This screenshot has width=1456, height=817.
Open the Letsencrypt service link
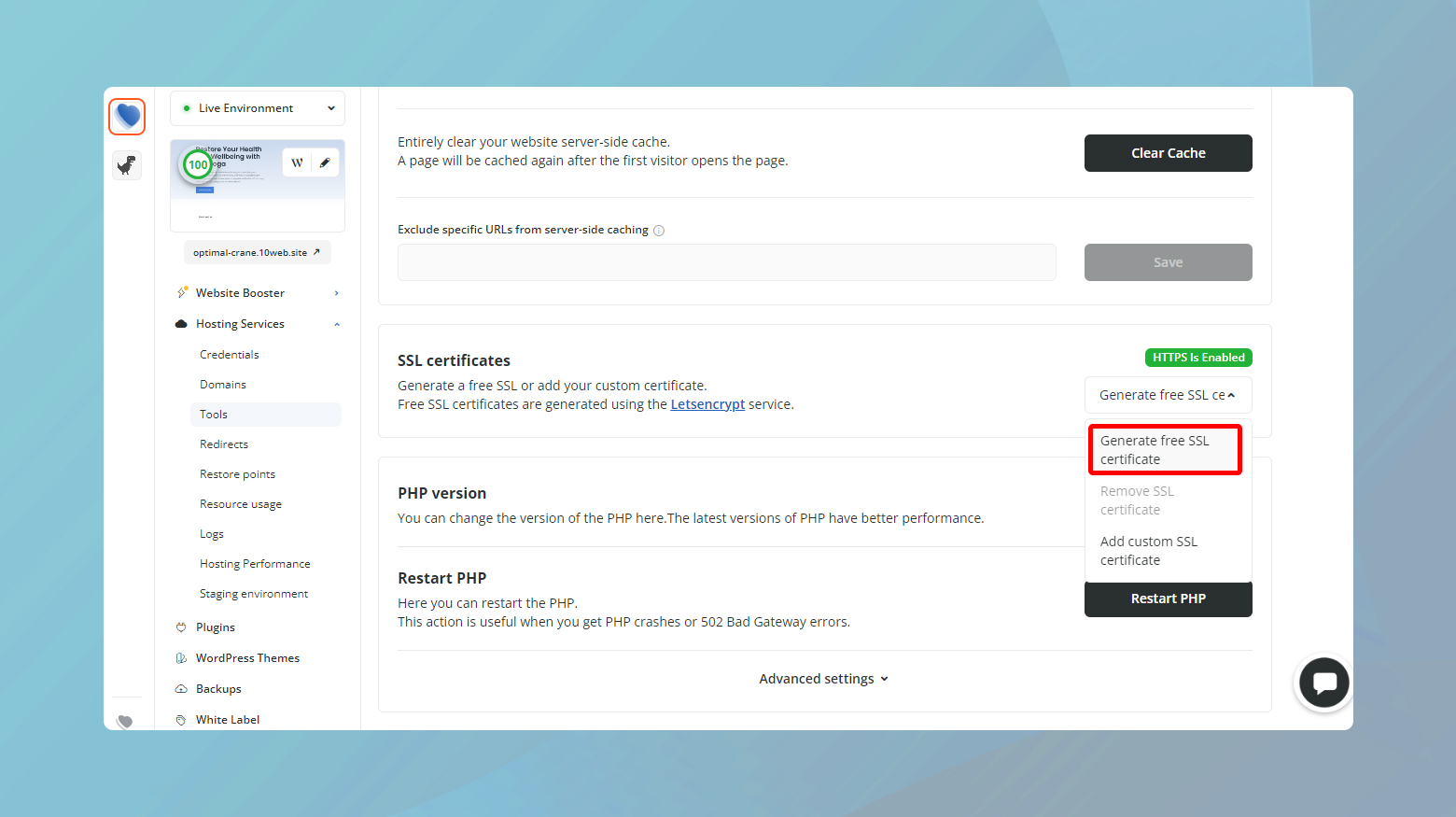click(707, 403)
